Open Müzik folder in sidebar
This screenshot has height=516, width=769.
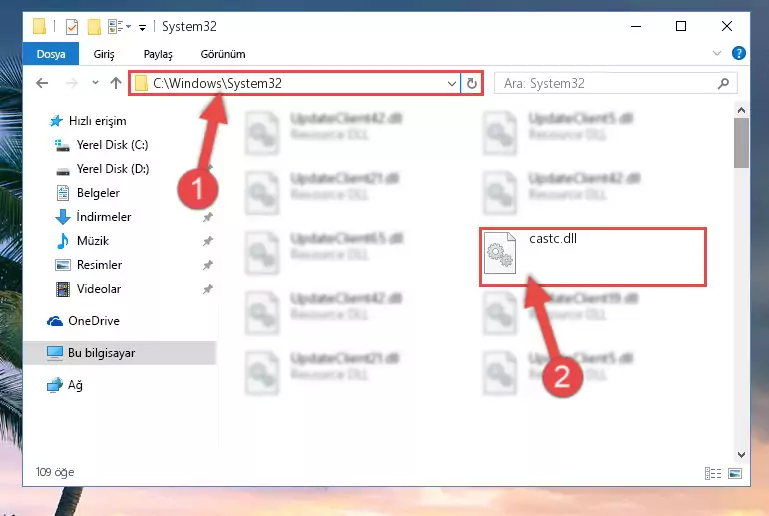click(82, 241)
